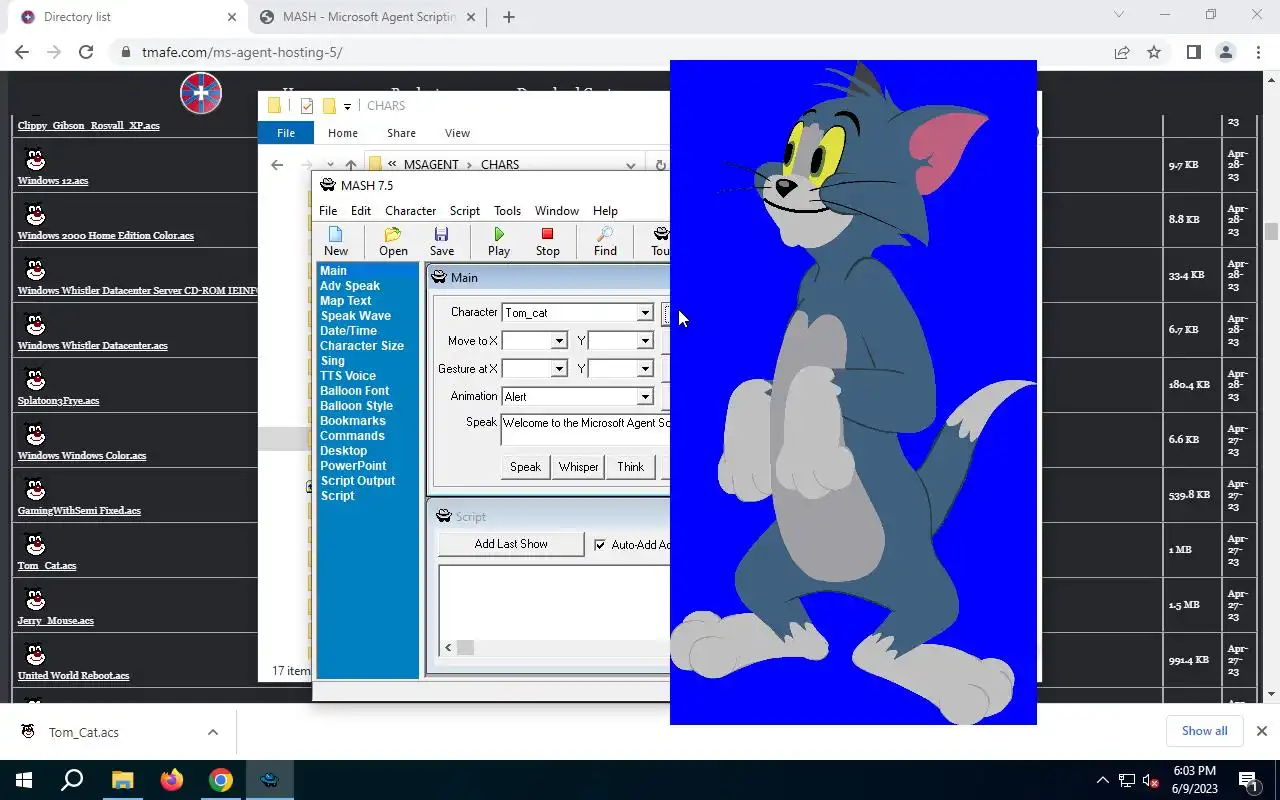Bookmark this page with the star icon
Screen dimensions: 1280x800
1154,52
